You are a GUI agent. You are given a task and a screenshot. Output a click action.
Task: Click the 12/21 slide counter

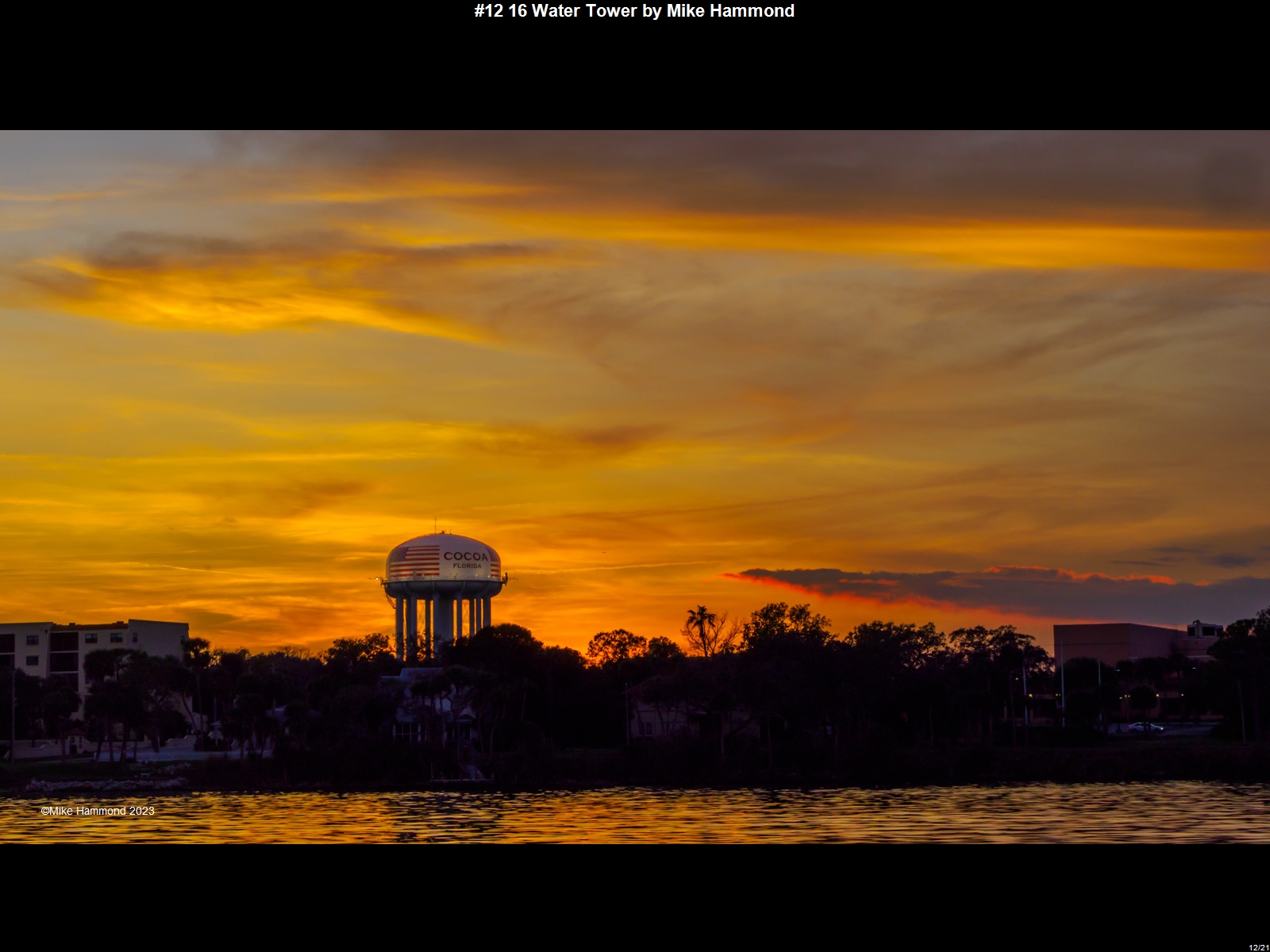click(1258, 947)
